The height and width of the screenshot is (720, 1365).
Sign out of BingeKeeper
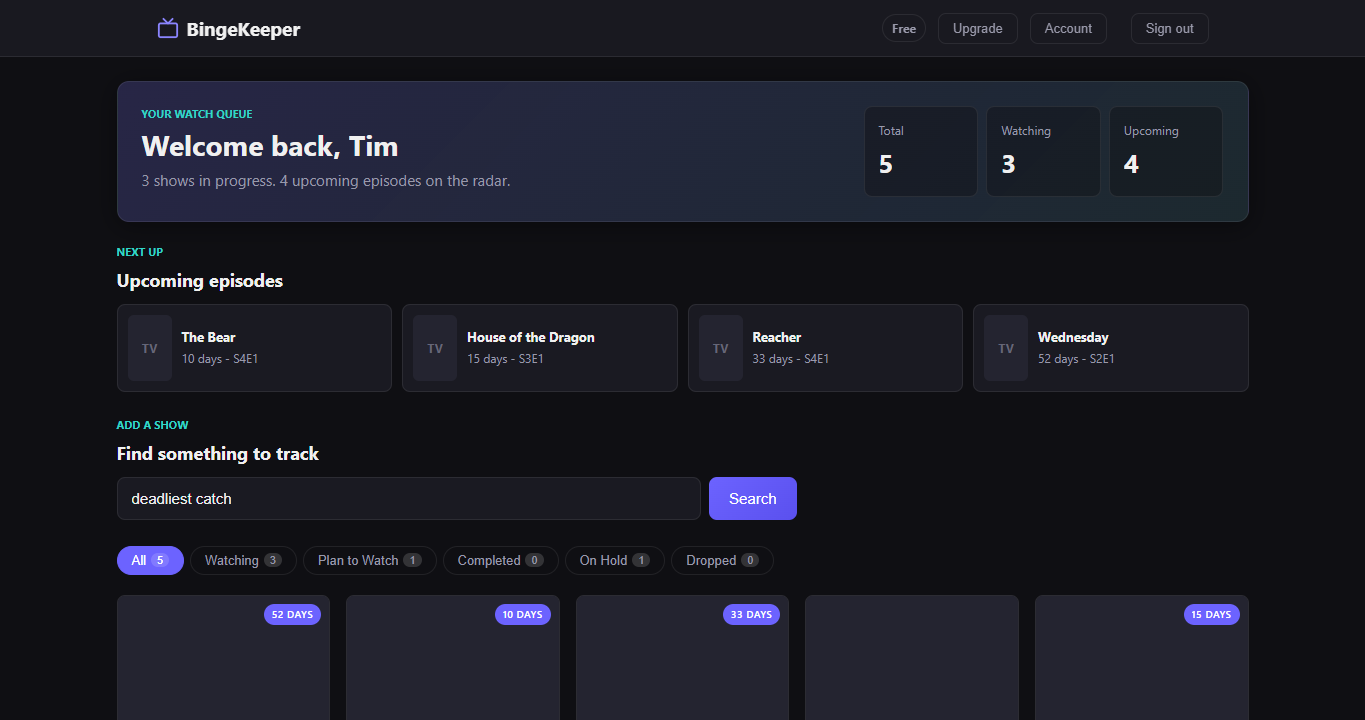(1170, 29)
